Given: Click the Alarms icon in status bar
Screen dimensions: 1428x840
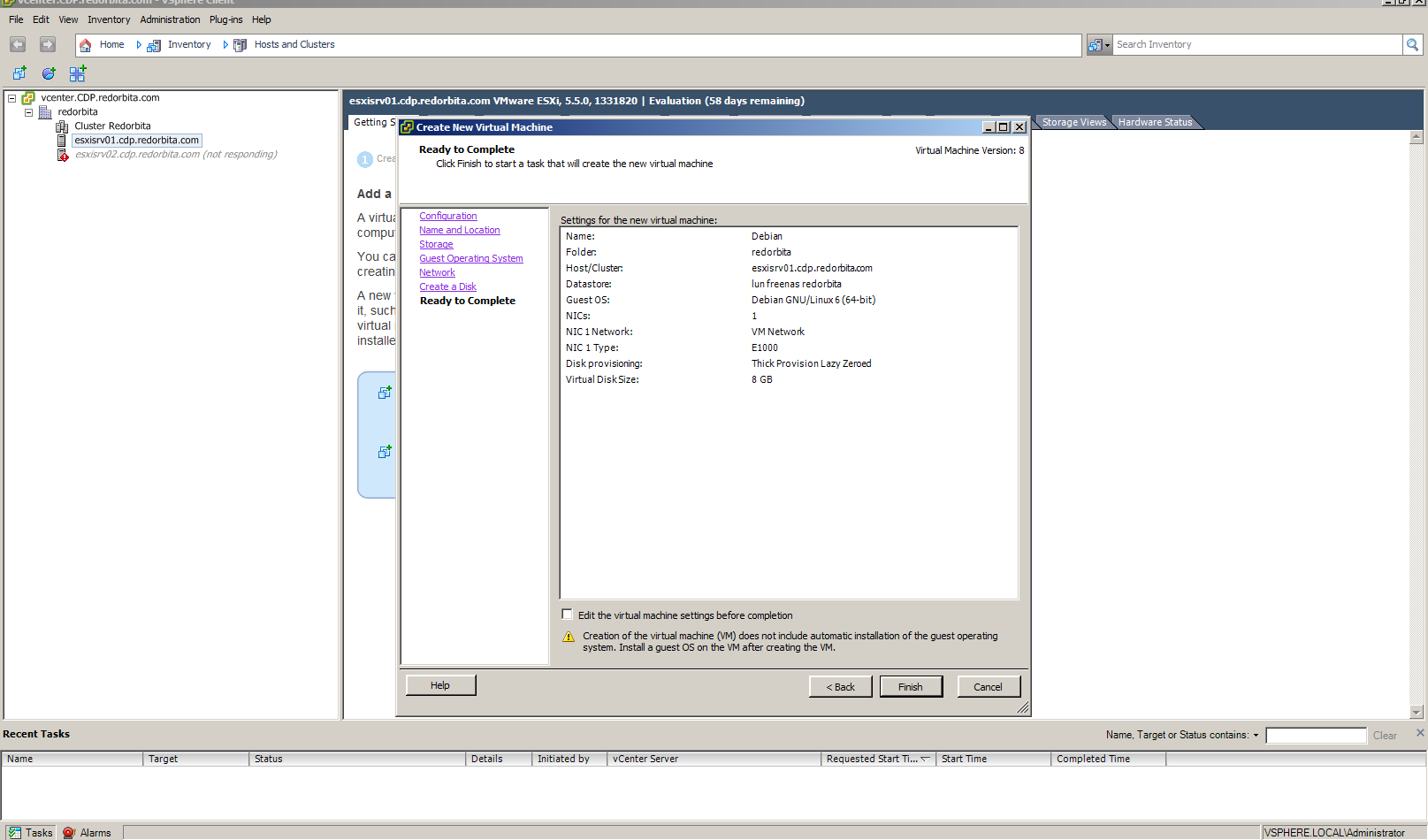Looking at the screenshot, I should click(x=69, y=832).
